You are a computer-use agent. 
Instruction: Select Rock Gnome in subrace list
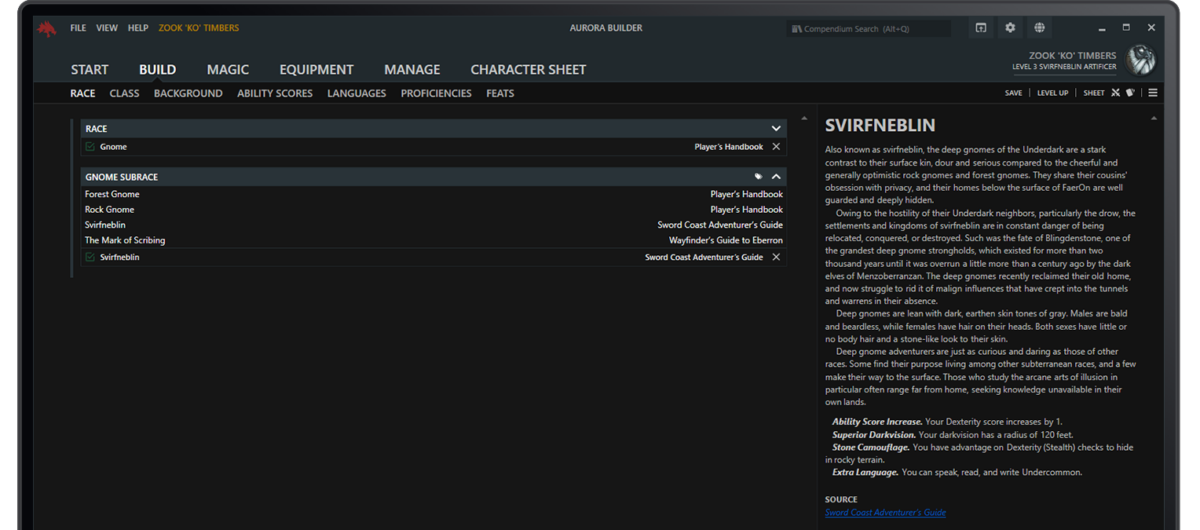(110, 210)
